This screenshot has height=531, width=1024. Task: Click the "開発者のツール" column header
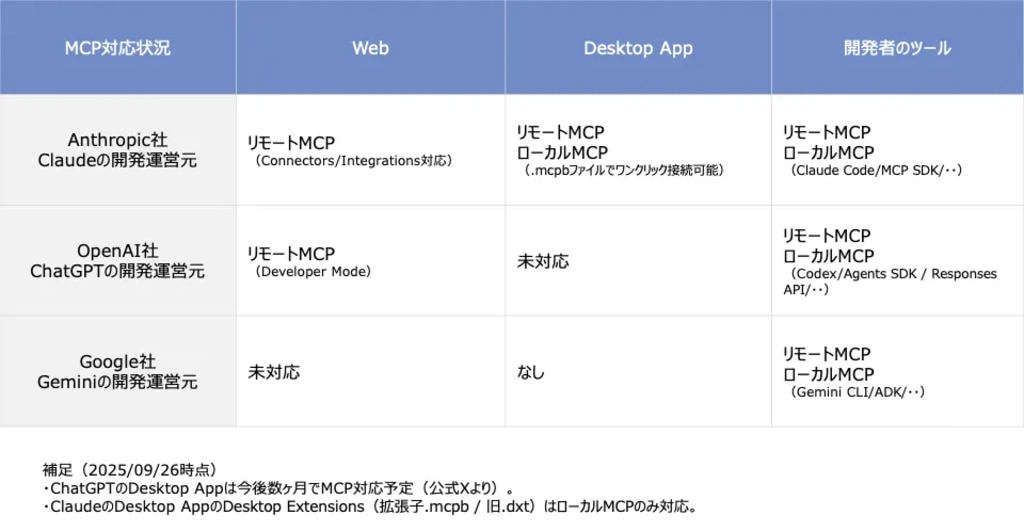click(897, 48)
